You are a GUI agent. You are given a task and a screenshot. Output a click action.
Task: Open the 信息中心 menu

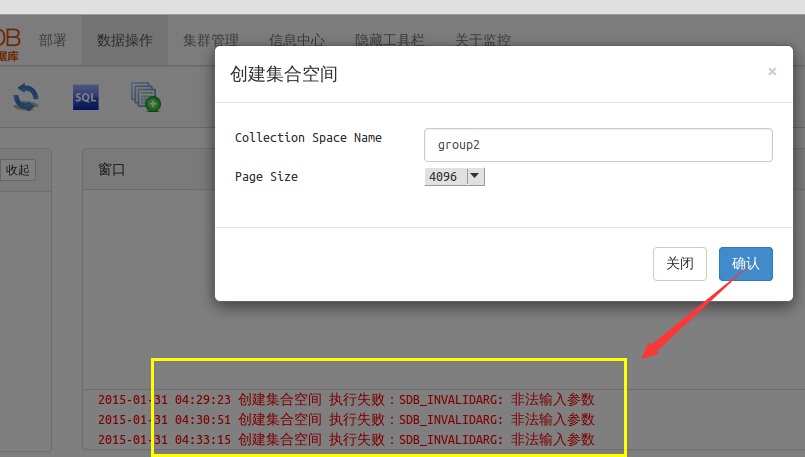(297, 41)
